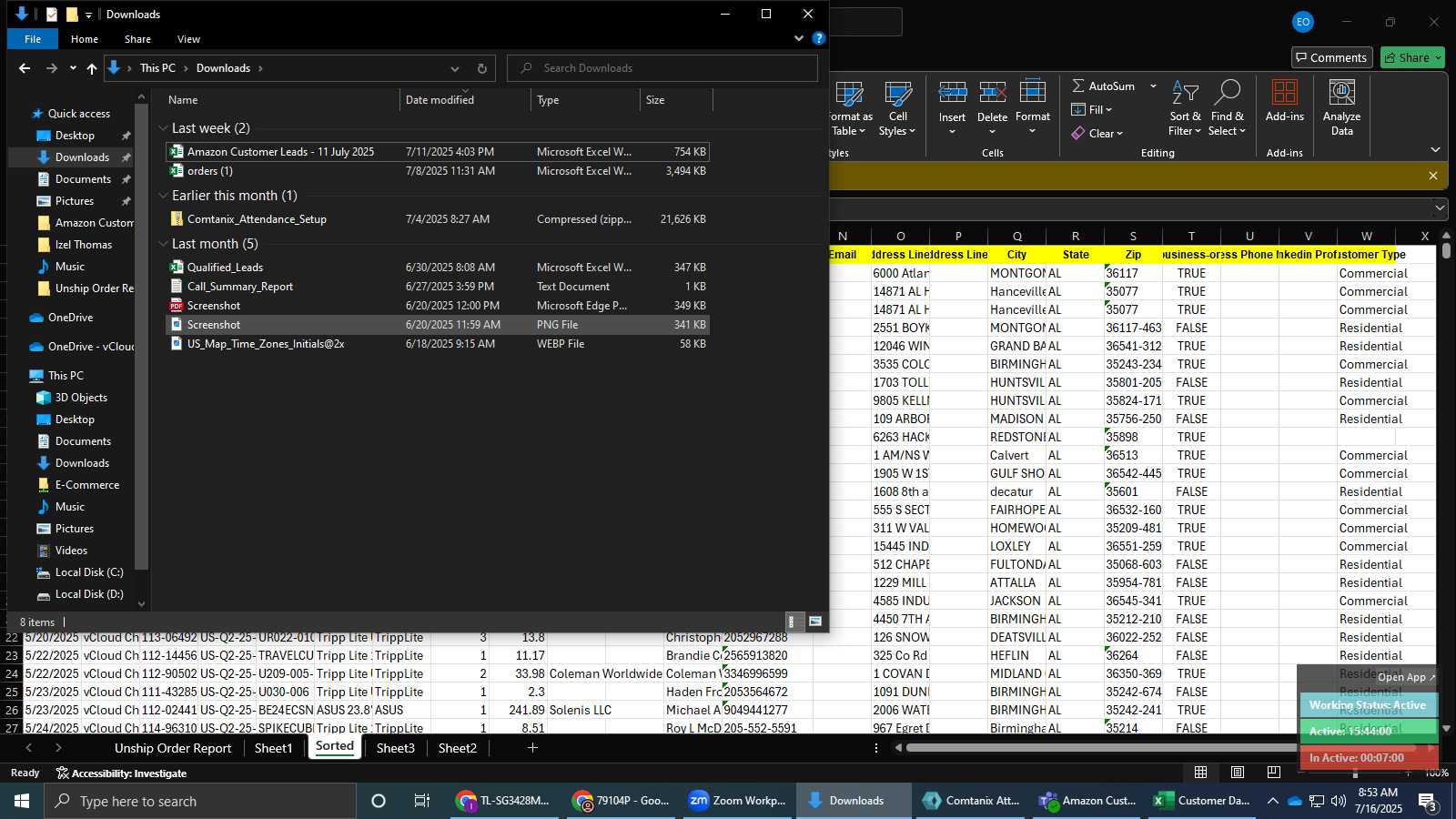
Task: Click the Windows taskbar search box
Action: 200,801
